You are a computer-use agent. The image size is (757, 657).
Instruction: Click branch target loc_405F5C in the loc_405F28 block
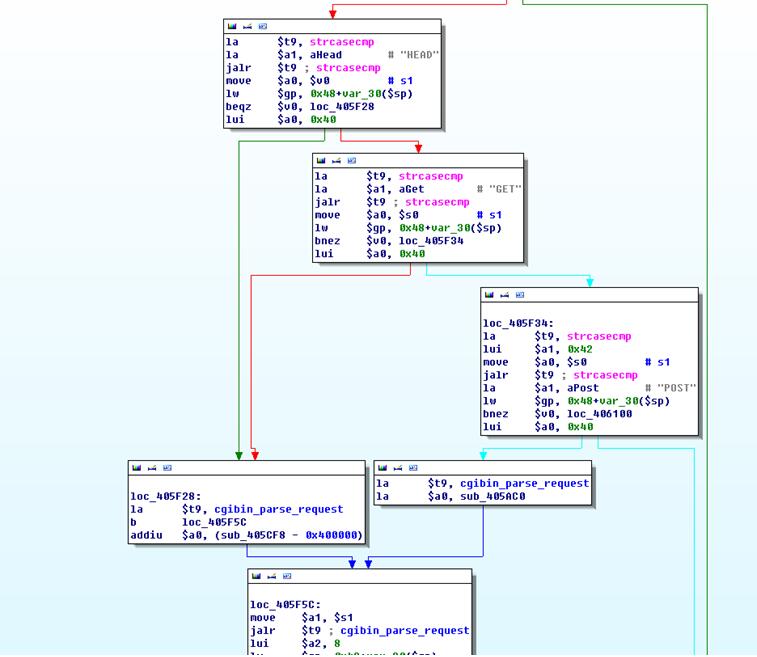[214, 522]
